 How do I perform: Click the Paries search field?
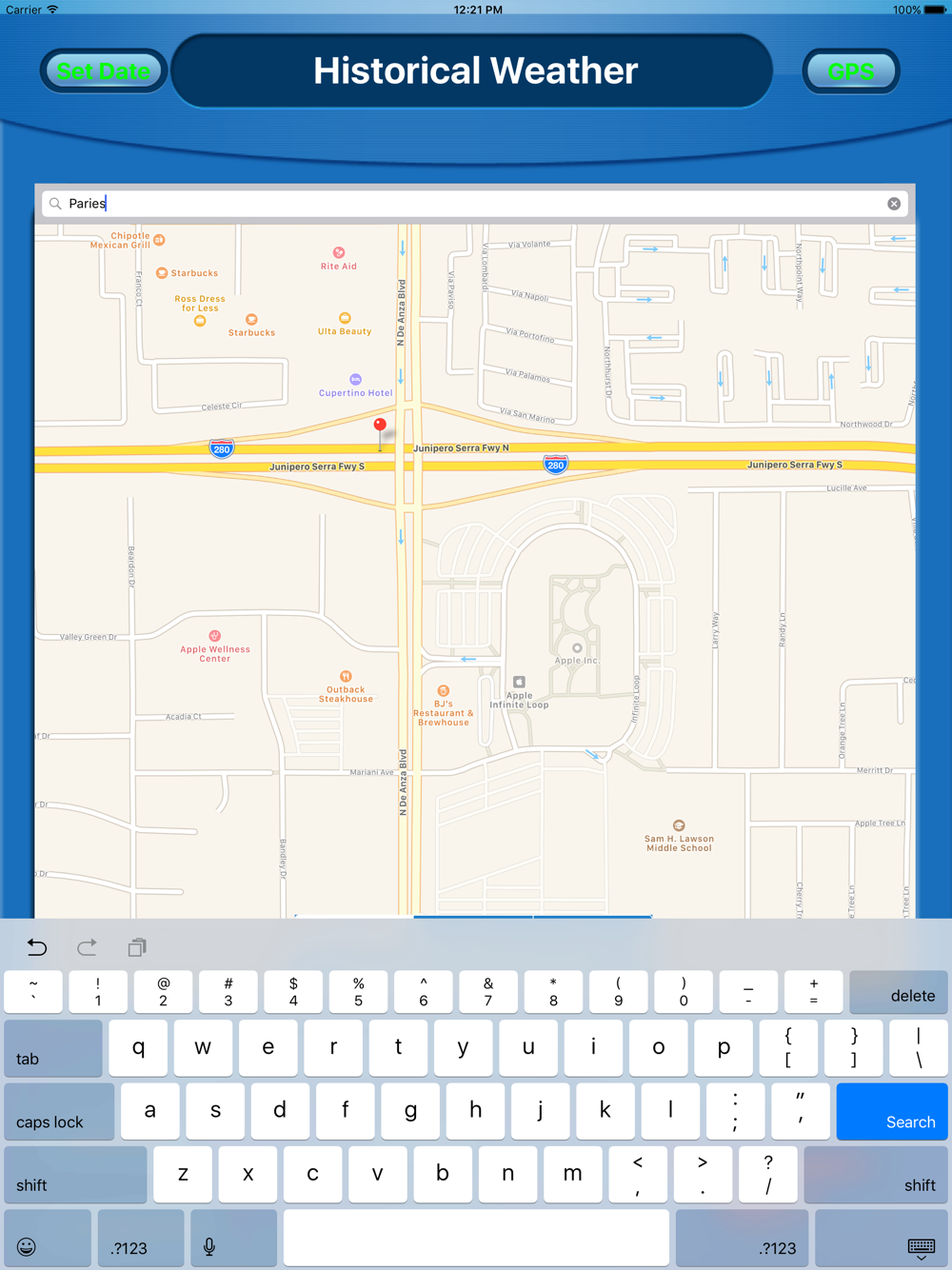pyautogui.click(x=475, y=204)
